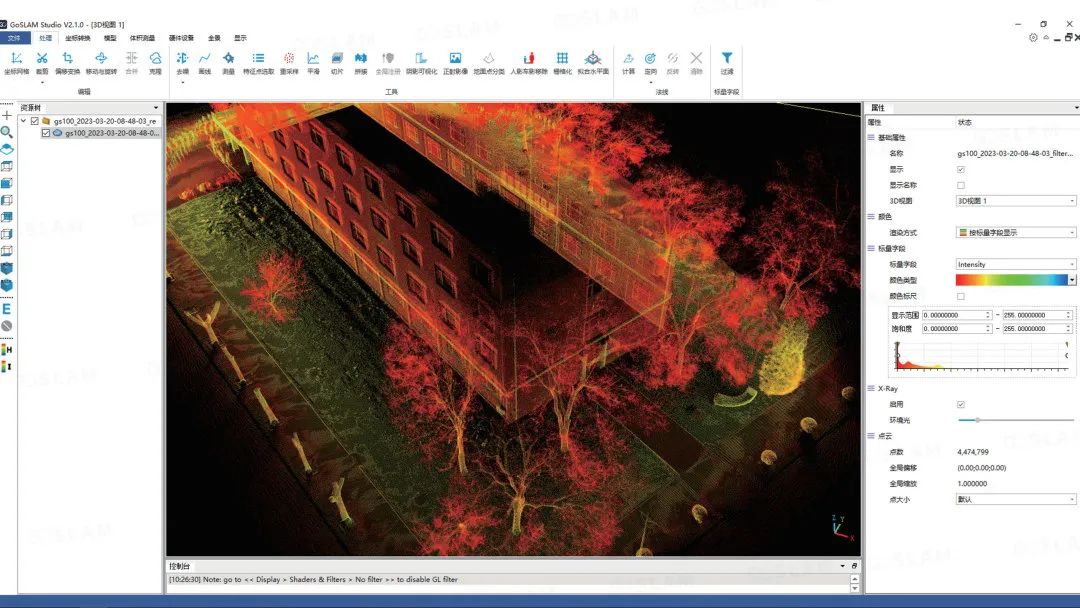Switch to the 坐标转换 ribbon tab
The width and height of the screenshot is (1080, 608).
click(x=78, y=38)
